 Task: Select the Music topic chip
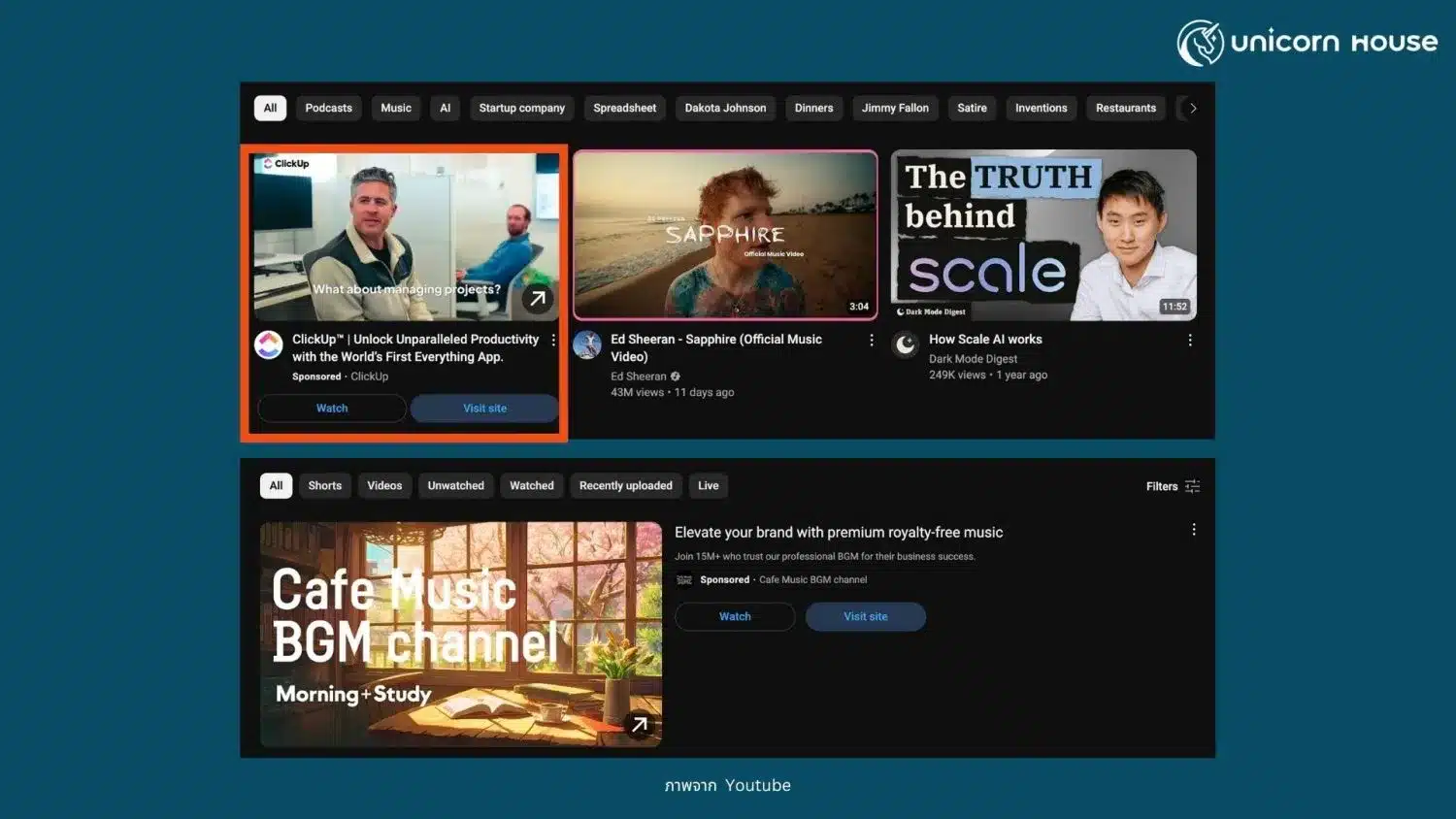click(396, 108)
